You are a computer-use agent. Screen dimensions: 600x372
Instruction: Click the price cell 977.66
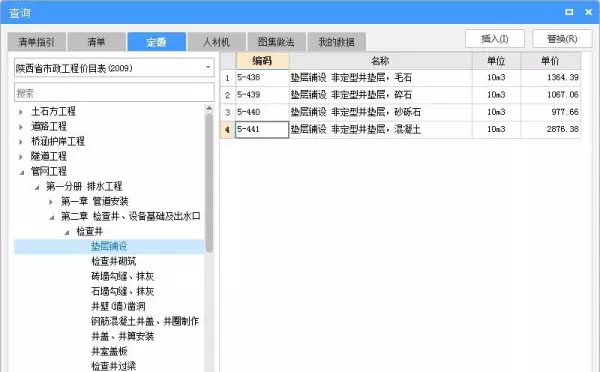(551, 112)
